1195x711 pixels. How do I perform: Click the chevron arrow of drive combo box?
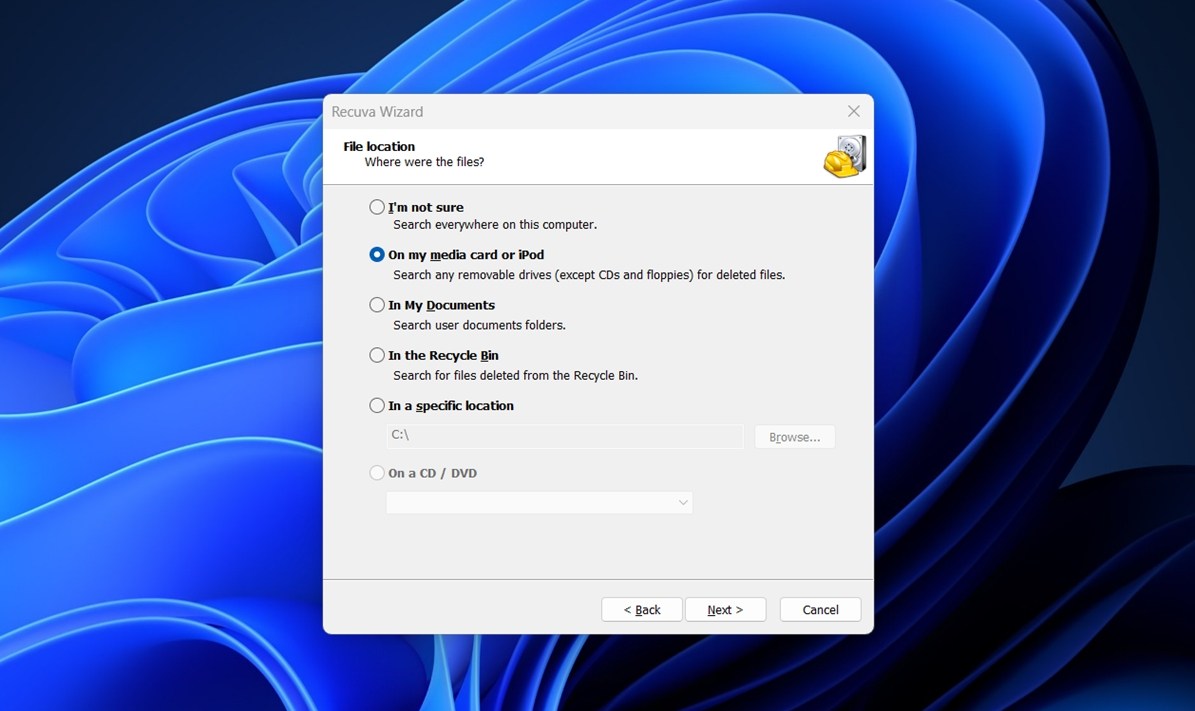click(x=683, y=502)
